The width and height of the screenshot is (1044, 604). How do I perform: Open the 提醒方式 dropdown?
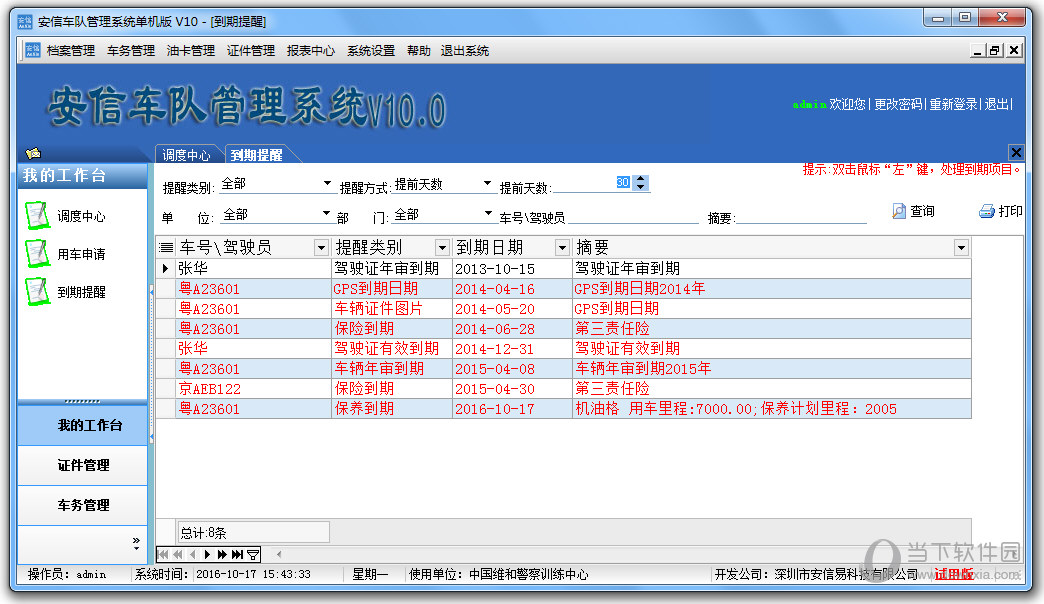tap(487, 184)
